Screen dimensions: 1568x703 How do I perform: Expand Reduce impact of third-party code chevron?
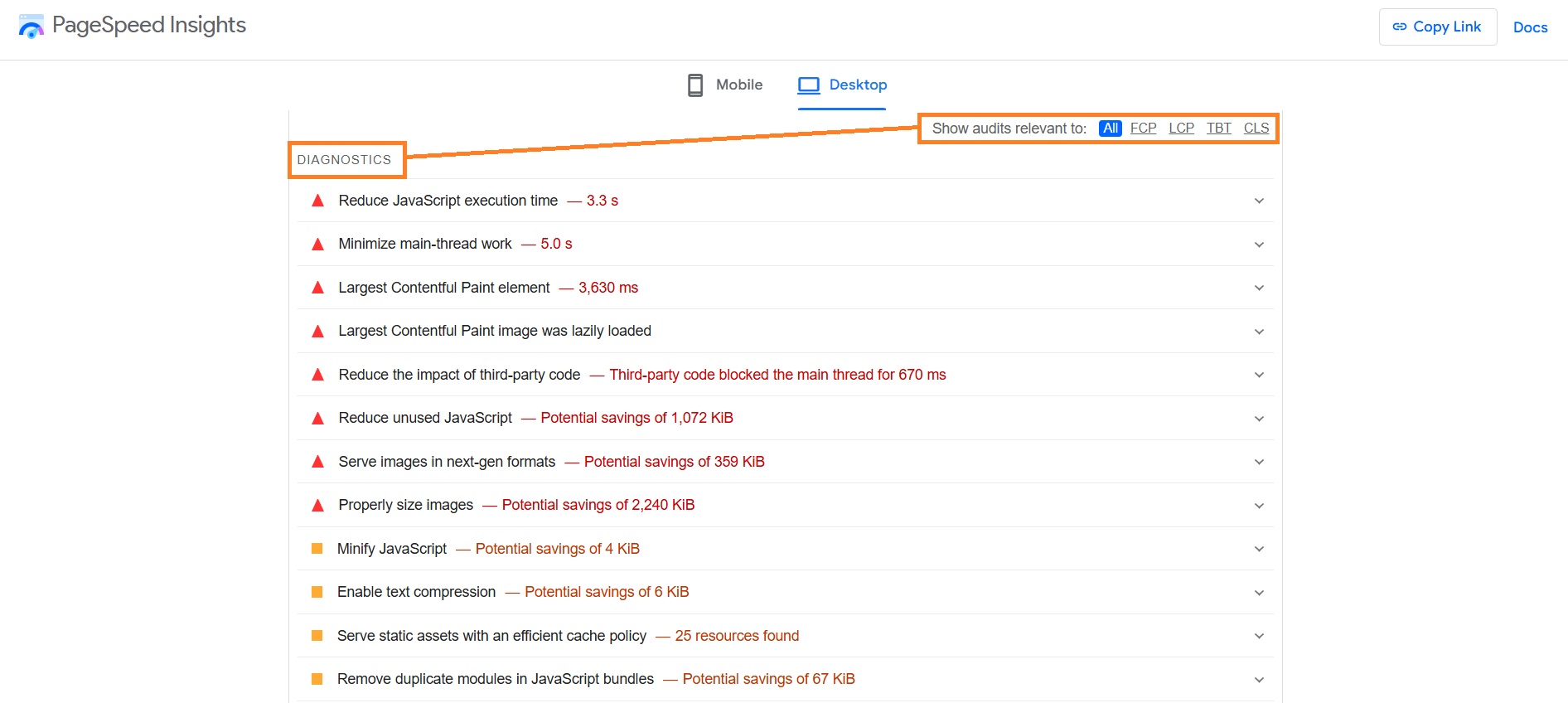click(x=1259, y=375)
